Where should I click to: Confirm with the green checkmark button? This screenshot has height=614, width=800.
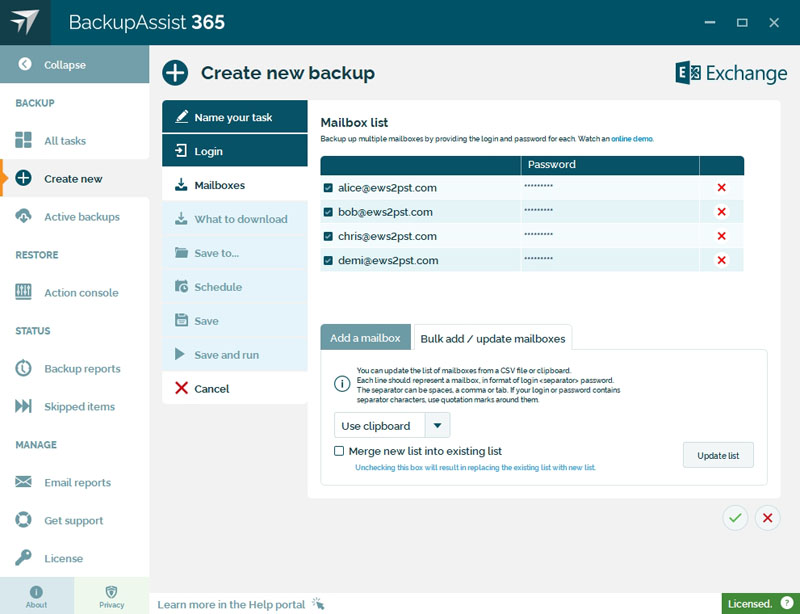coord(735,518)
